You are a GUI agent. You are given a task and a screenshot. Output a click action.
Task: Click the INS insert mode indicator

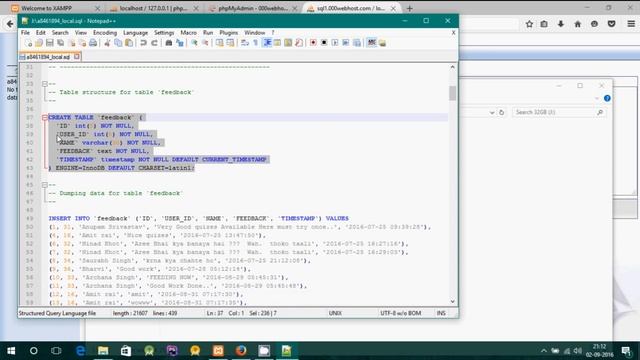point(441,313)
